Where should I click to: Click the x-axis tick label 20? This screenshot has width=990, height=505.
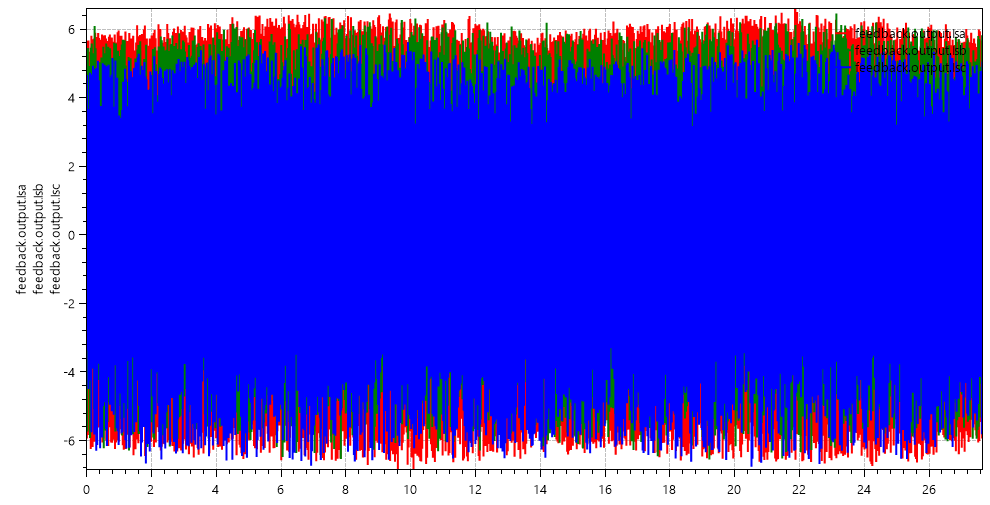[734, 489]
